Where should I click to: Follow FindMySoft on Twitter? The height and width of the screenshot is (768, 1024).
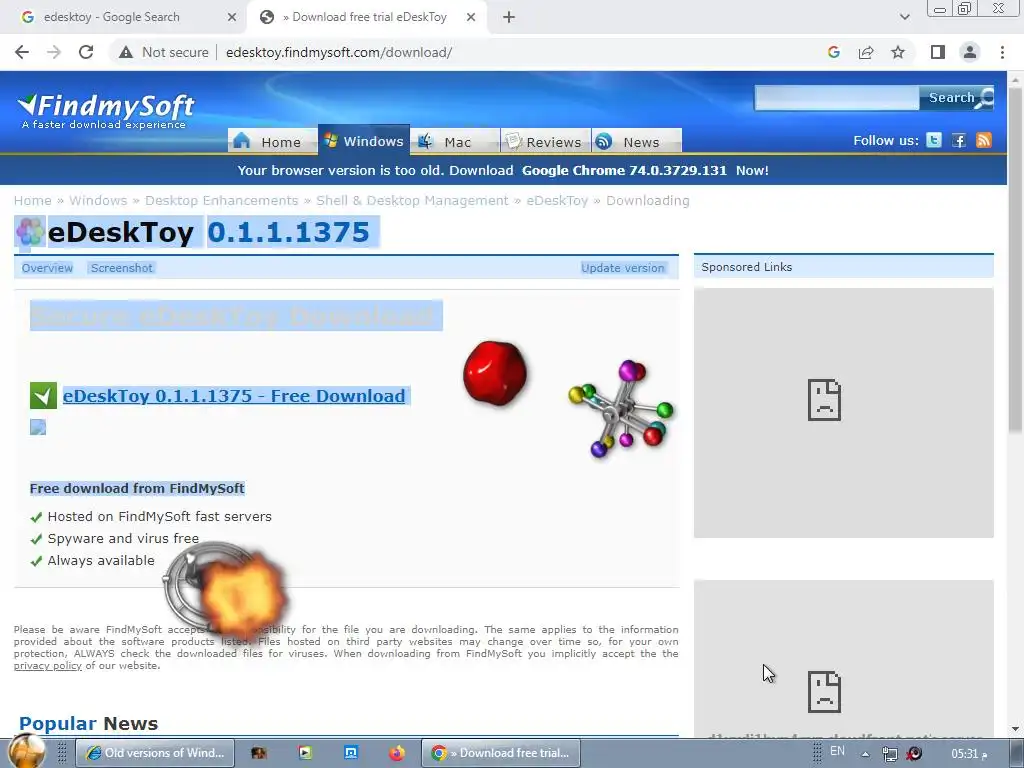point(934,140)
